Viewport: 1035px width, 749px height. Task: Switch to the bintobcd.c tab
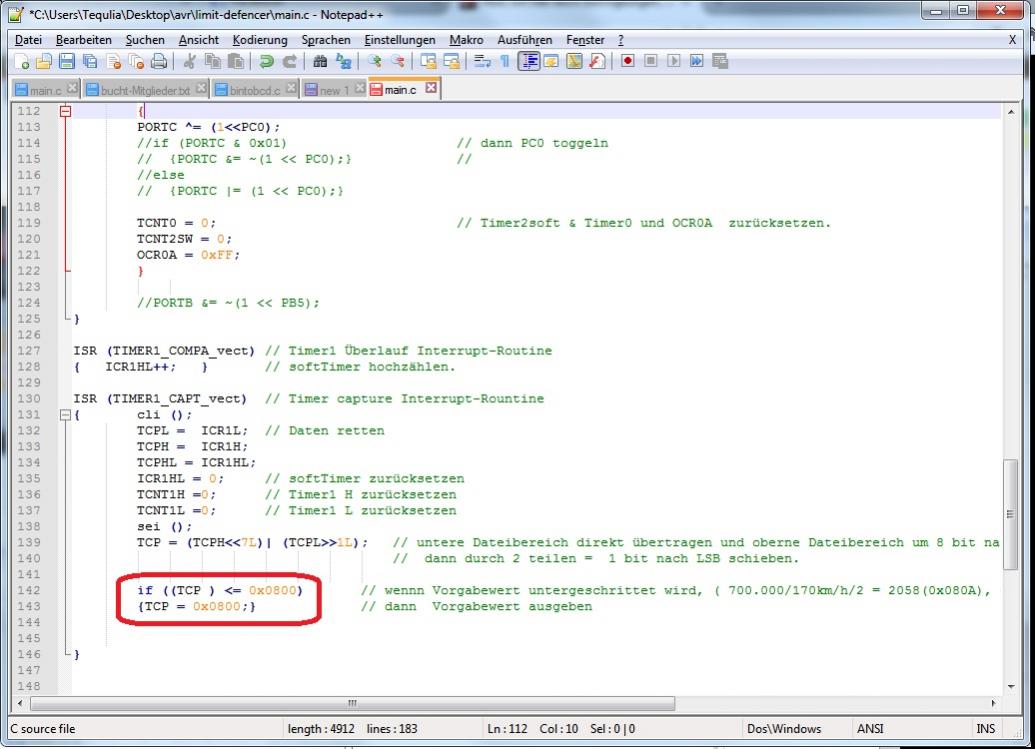point(255,90)
